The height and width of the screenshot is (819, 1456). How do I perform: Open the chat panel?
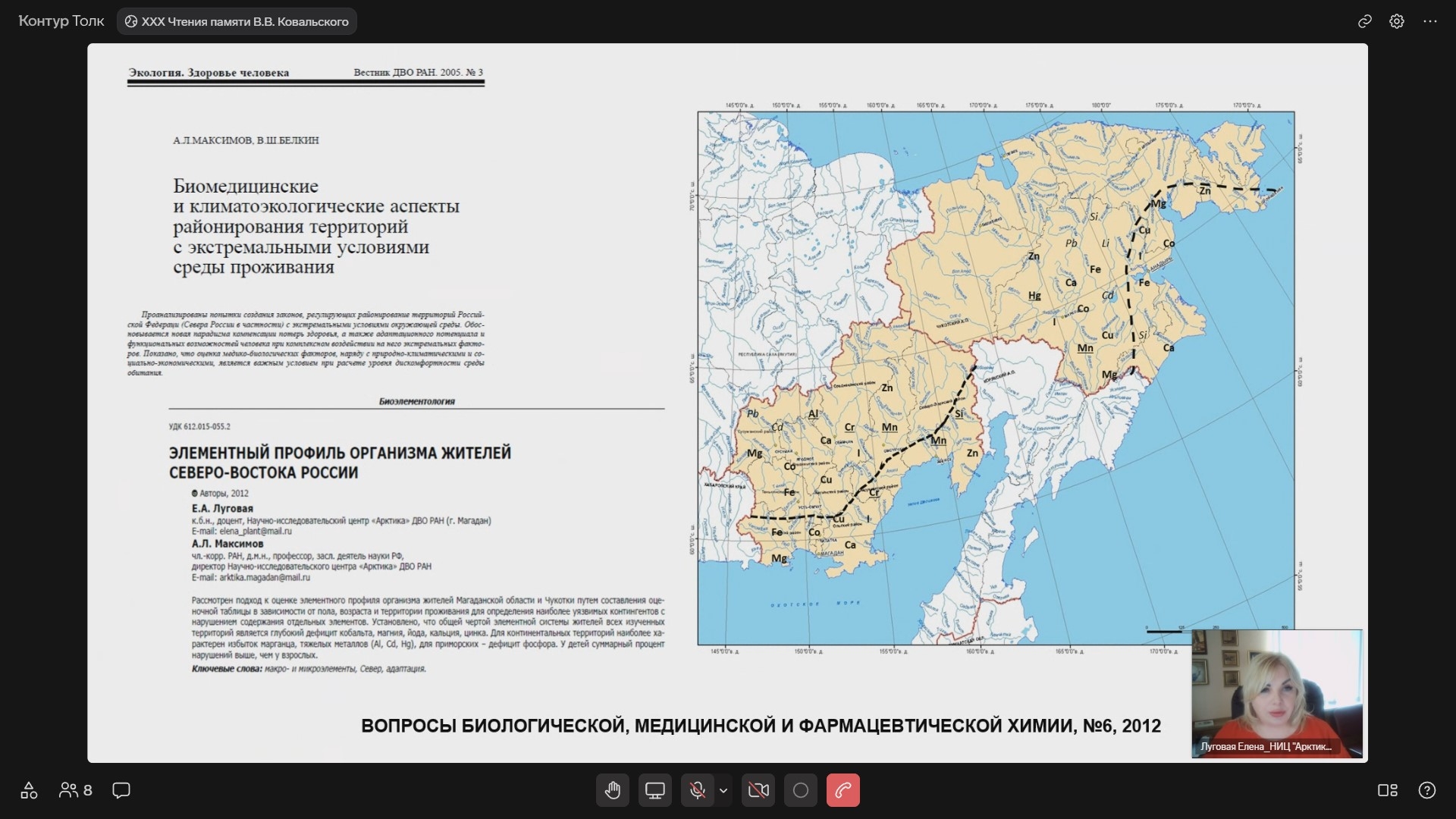tap(121, 790)
